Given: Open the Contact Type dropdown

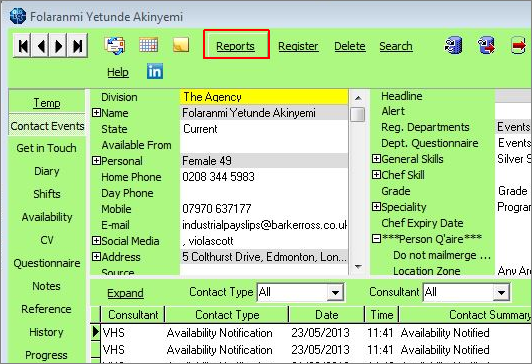Looking at the screenshot, I should coord(335,292).
